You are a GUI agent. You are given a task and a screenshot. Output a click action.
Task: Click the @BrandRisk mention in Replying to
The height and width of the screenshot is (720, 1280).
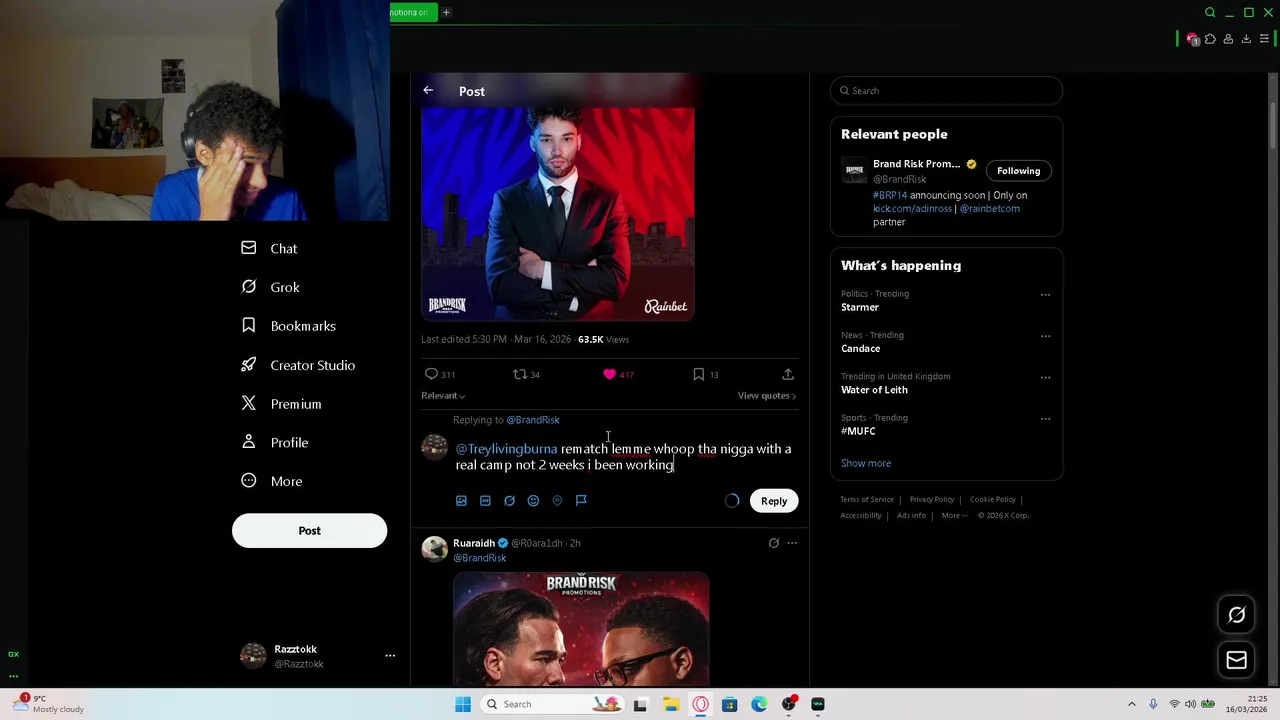(533, 420)
